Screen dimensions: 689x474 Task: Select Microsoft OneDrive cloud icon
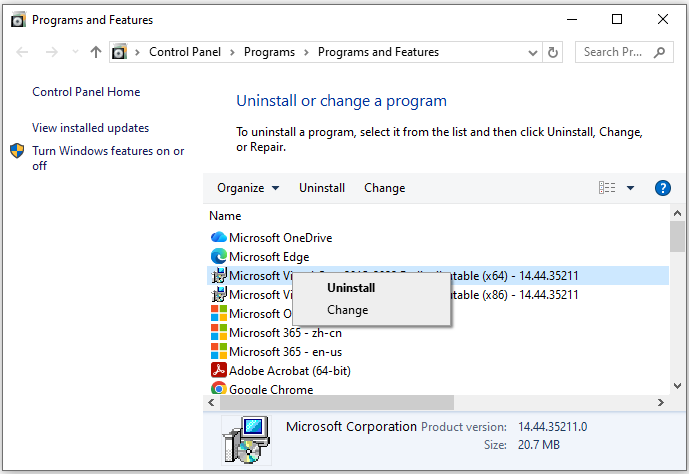coord(218,237)
